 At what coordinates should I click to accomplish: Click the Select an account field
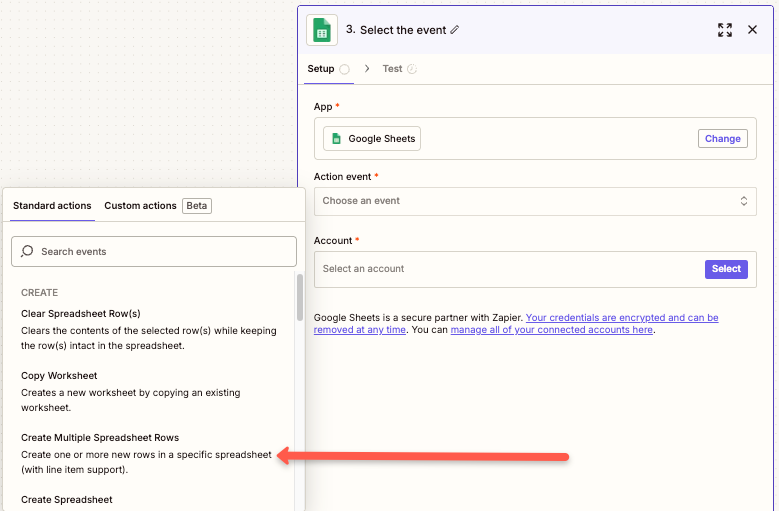click(535, 269)
